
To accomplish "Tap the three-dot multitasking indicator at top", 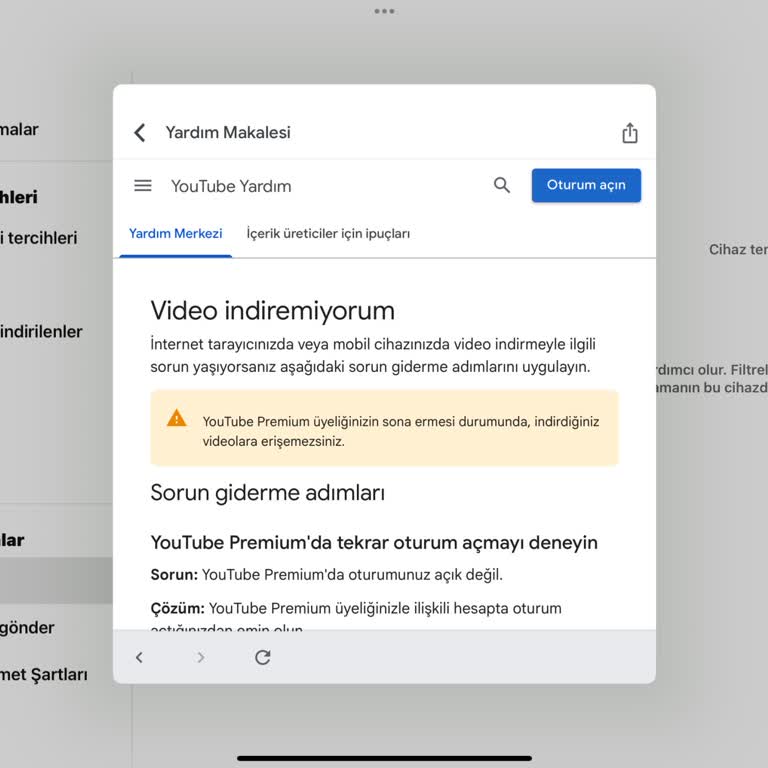I will point(384,11).
